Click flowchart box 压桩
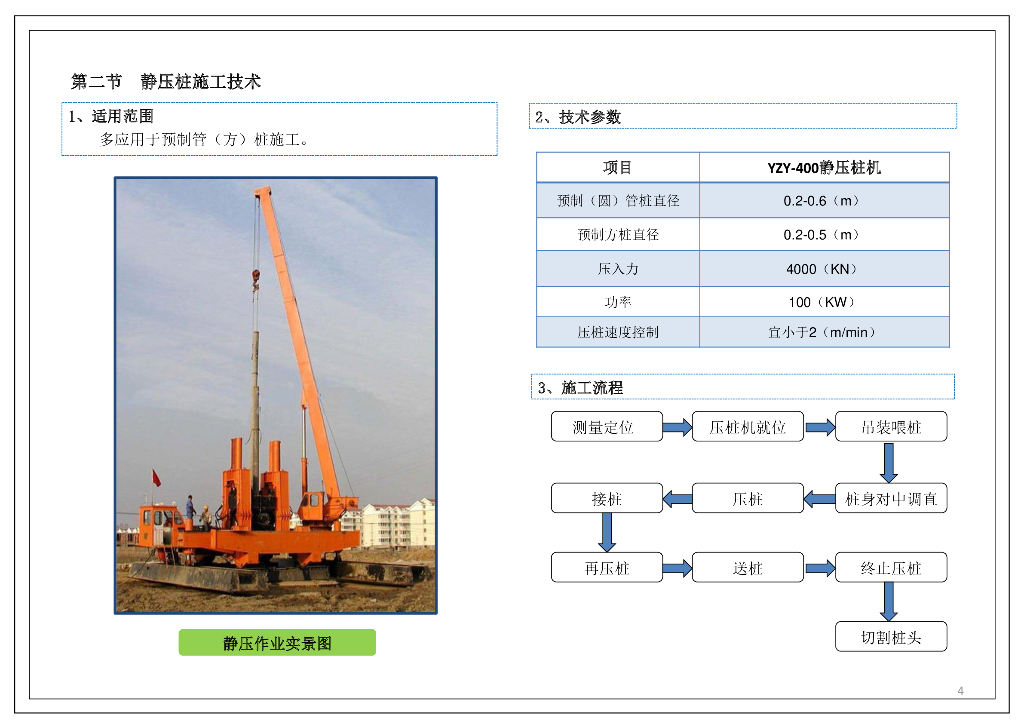Viewport: 1024px width, 724px height. pyautogui.click(x=748, y=499)
